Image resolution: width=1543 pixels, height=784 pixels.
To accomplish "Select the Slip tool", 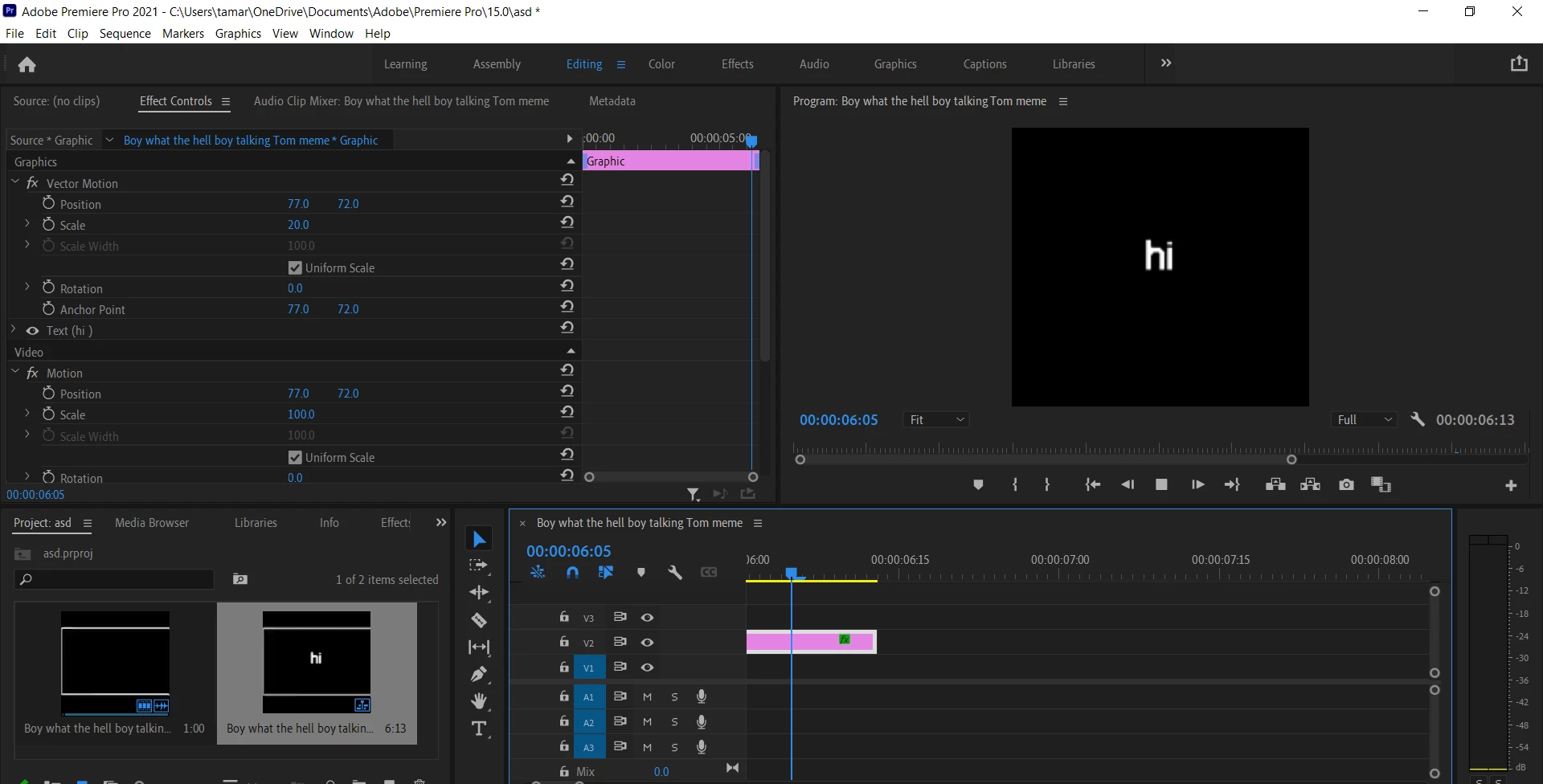I will coord(479,647).
